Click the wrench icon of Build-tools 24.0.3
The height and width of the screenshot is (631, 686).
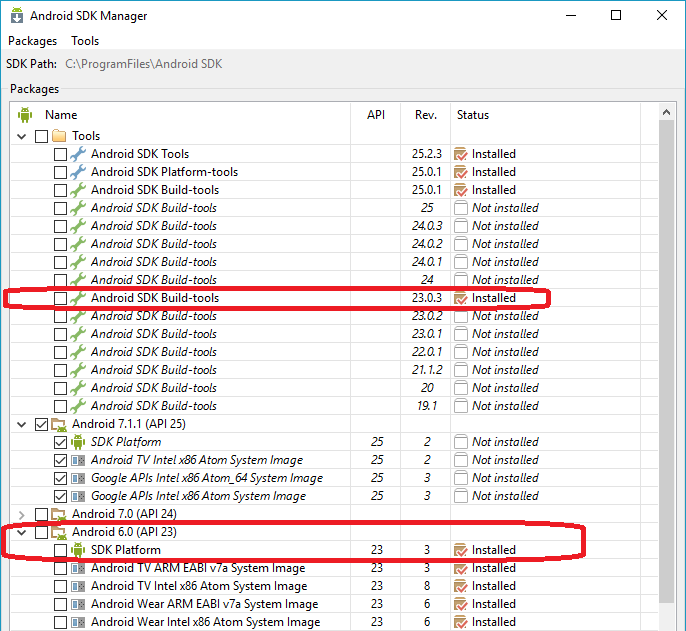[x=78, y=226]
